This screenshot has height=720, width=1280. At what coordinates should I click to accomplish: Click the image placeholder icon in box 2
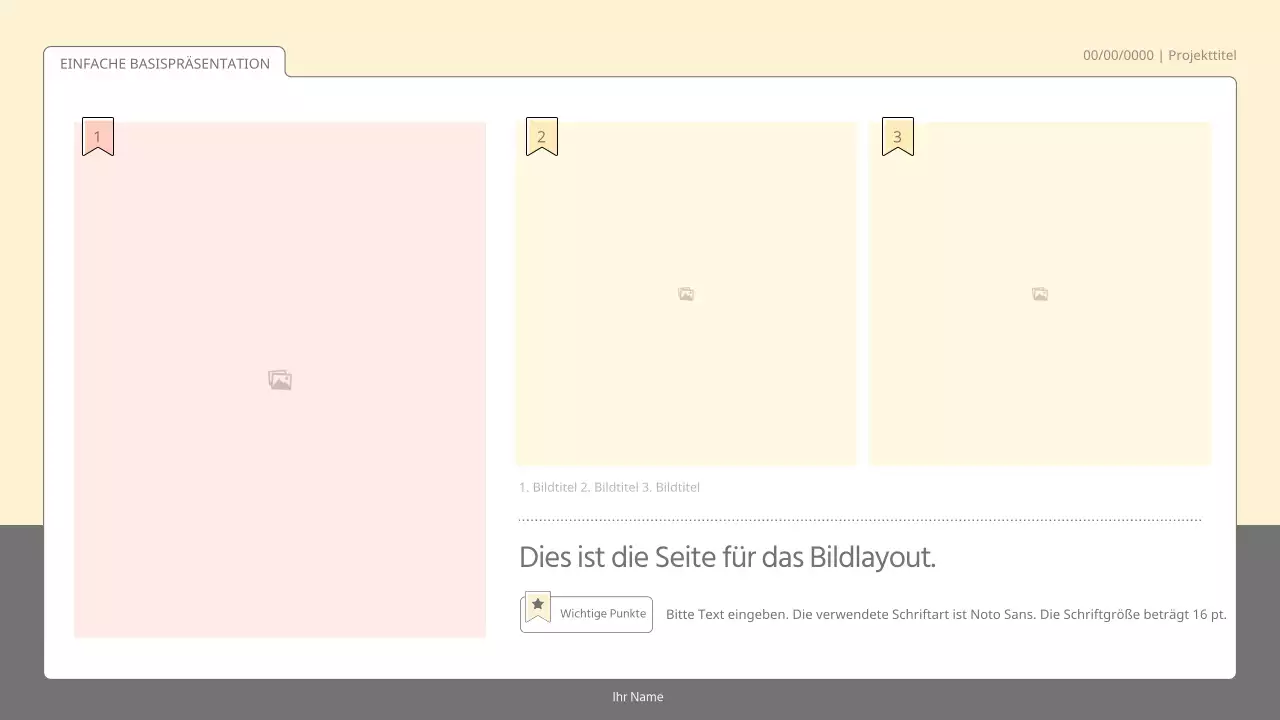coord(686,294)
